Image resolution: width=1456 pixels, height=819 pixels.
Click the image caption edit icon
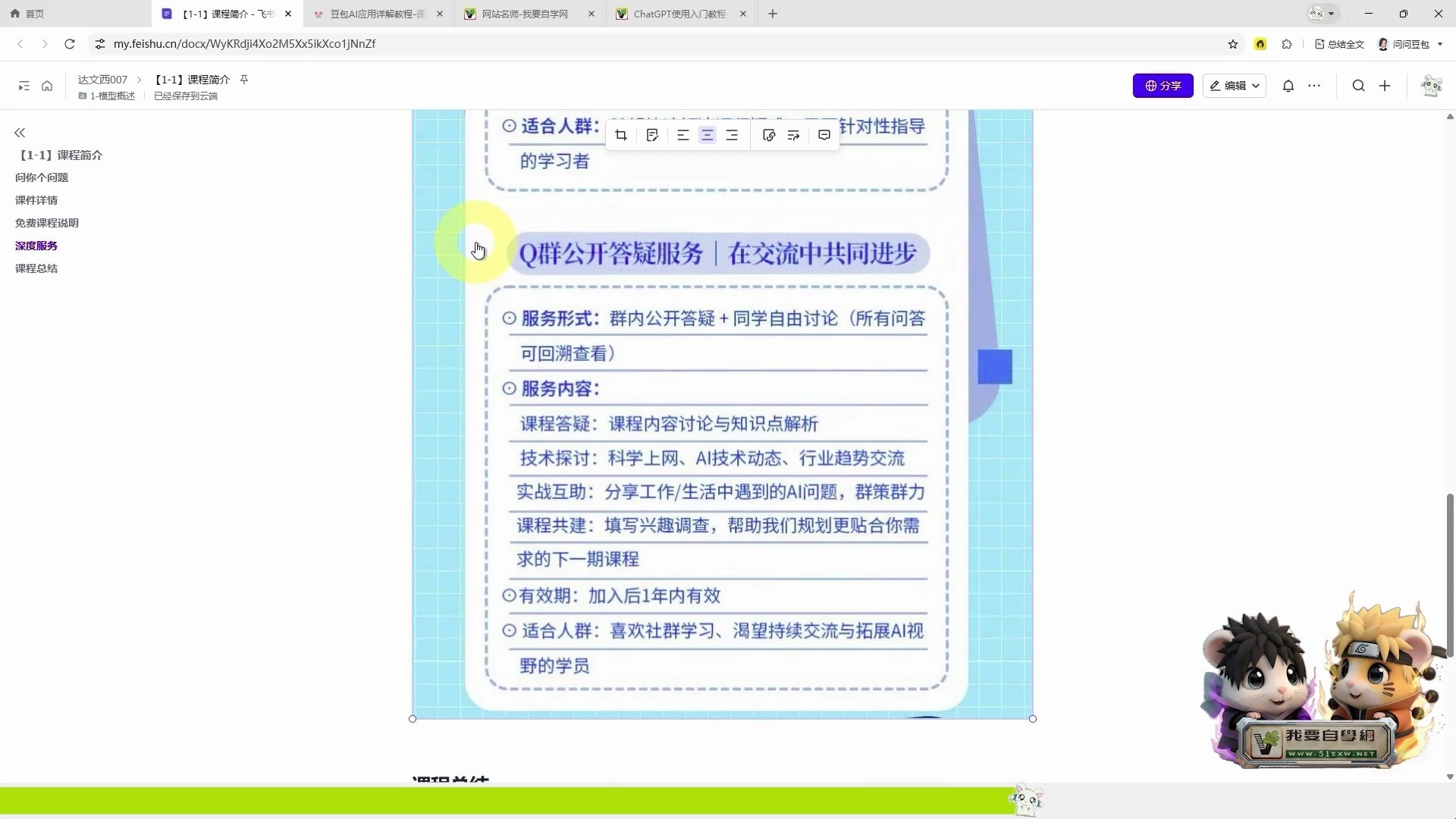pos(652,135)
